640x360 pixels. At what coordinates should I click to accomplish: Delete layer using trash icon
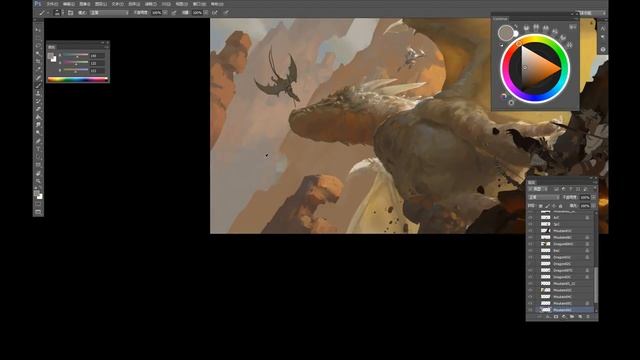point(588,316)
